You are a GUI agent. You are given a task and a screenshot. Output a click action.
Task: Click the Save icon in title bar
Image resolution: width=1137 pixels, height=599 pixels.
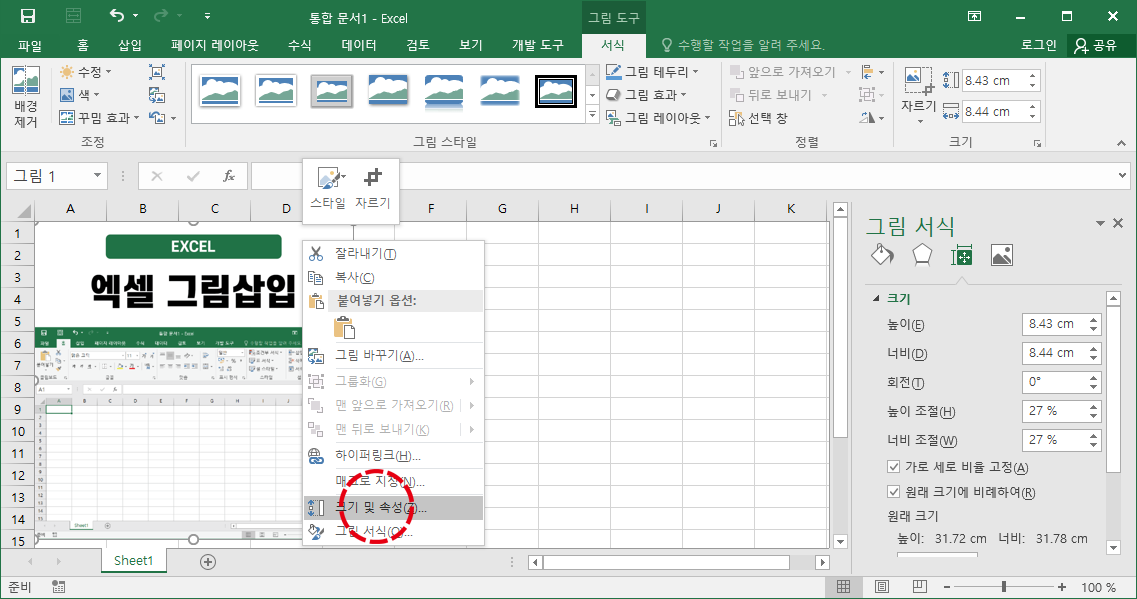[28, 16]
